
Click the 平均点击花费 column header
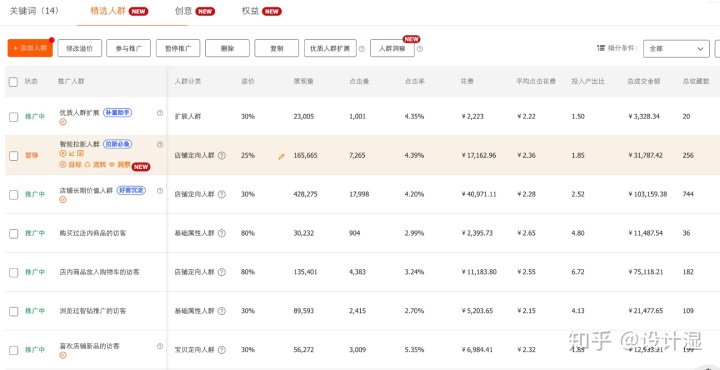(536, 81)
